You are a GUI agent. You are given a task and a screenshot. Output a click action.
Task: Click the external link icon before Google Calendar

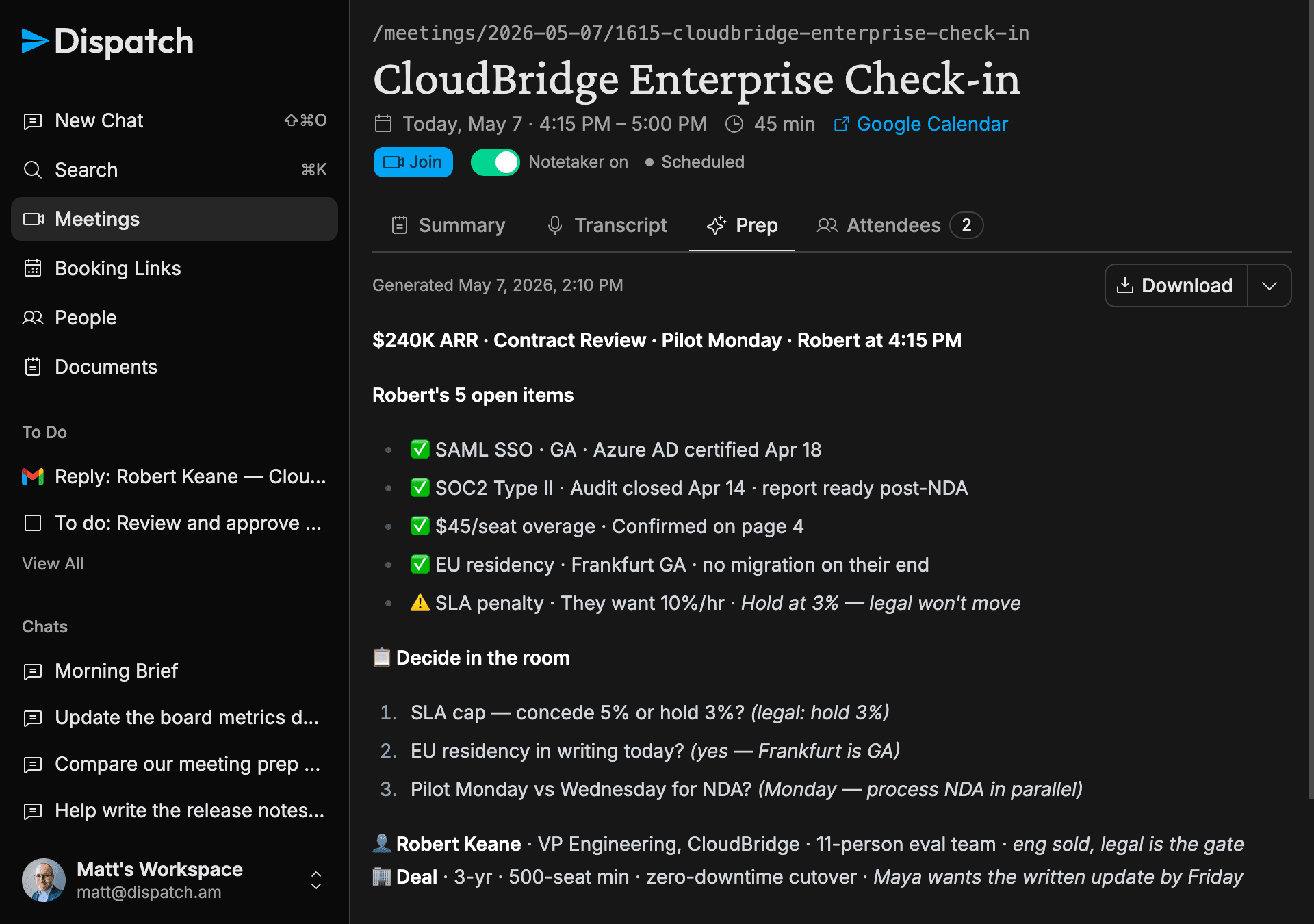pos(842,124)
